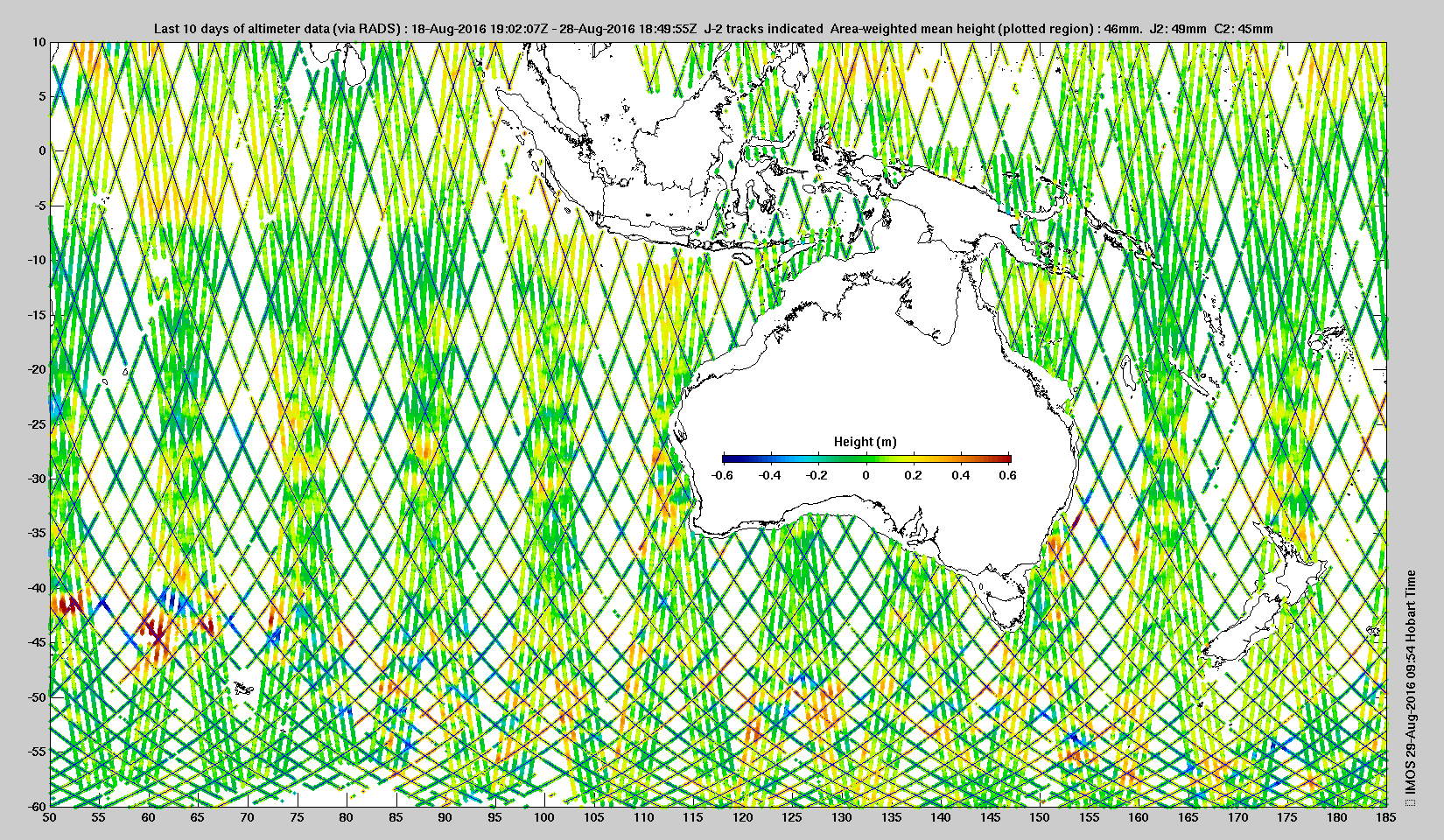Click the -0.6 label under the colorbar
The height and width of the screenshot is (840, 1444).
(x=722, y=475)
